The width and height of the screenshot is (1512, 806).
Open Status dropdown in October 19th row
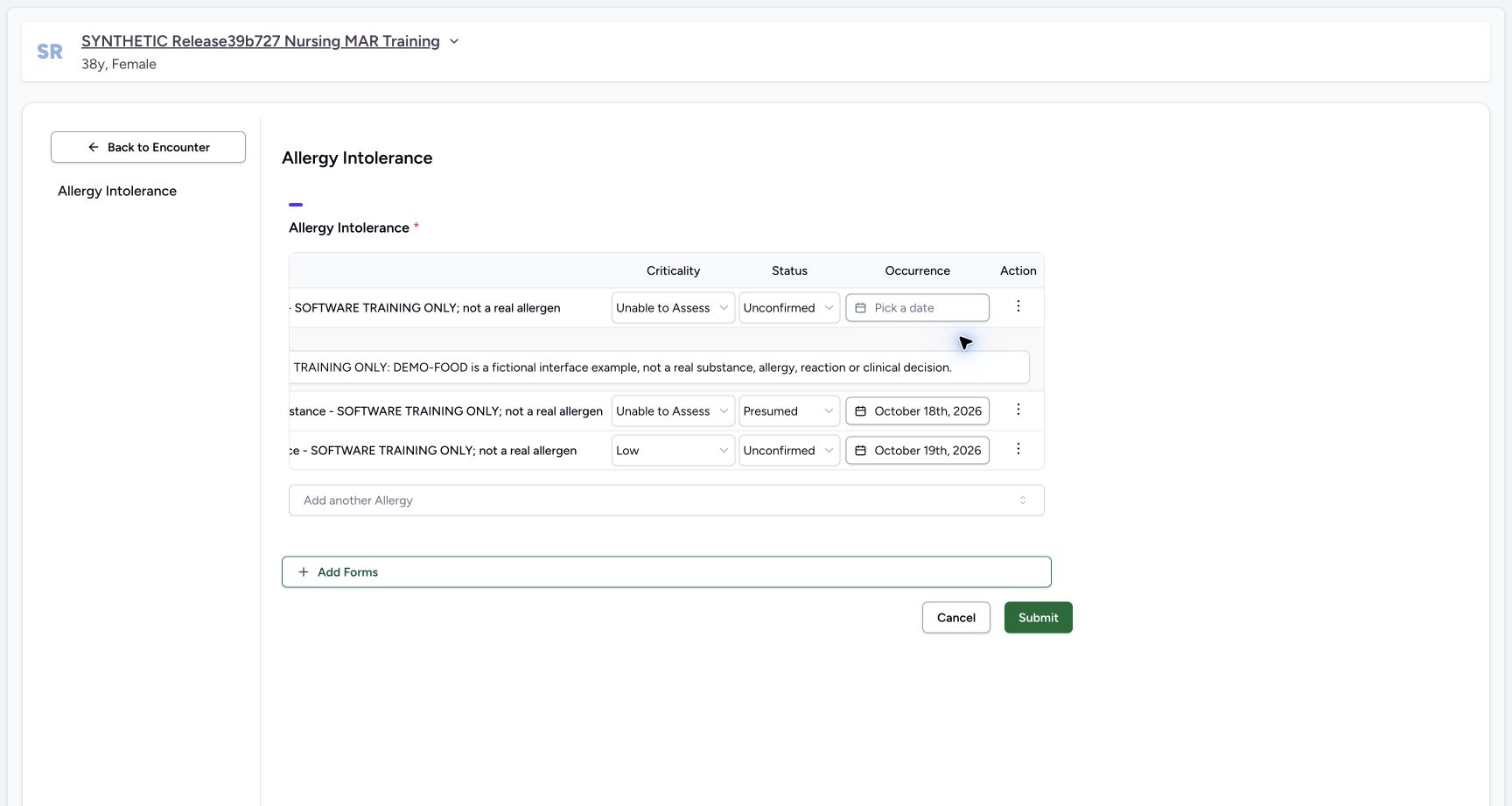tap(789, 451)
